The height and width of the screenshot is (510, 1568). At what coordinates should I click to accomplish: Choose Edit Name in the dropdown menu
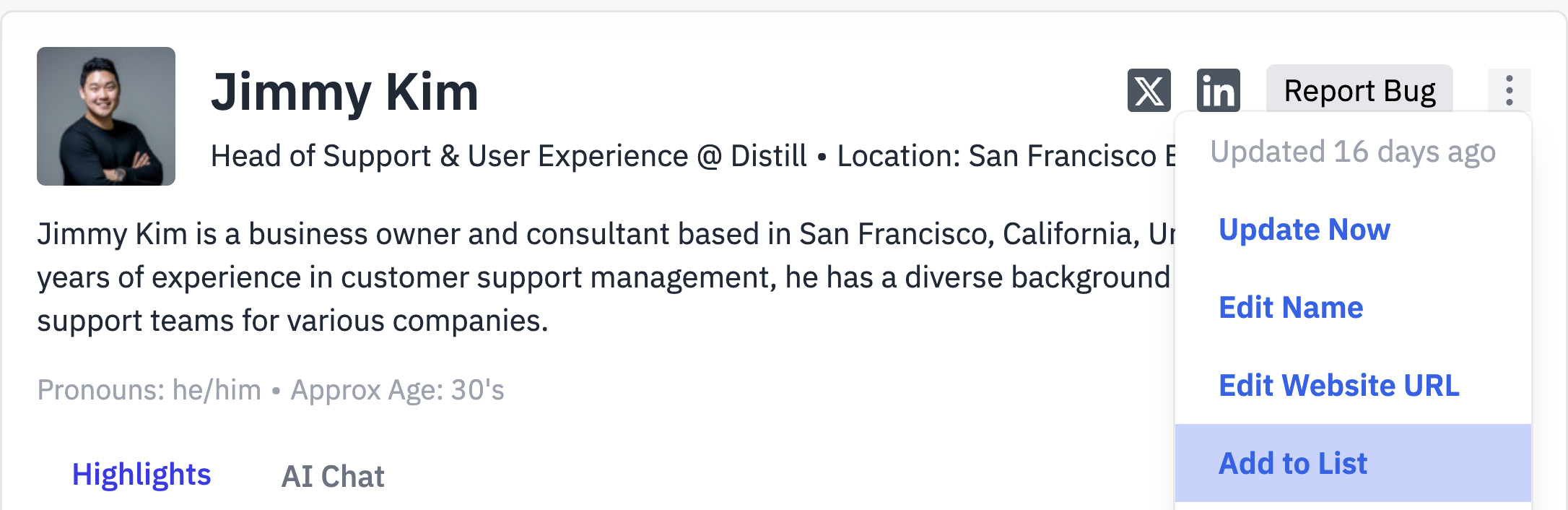click(1291, 308)
